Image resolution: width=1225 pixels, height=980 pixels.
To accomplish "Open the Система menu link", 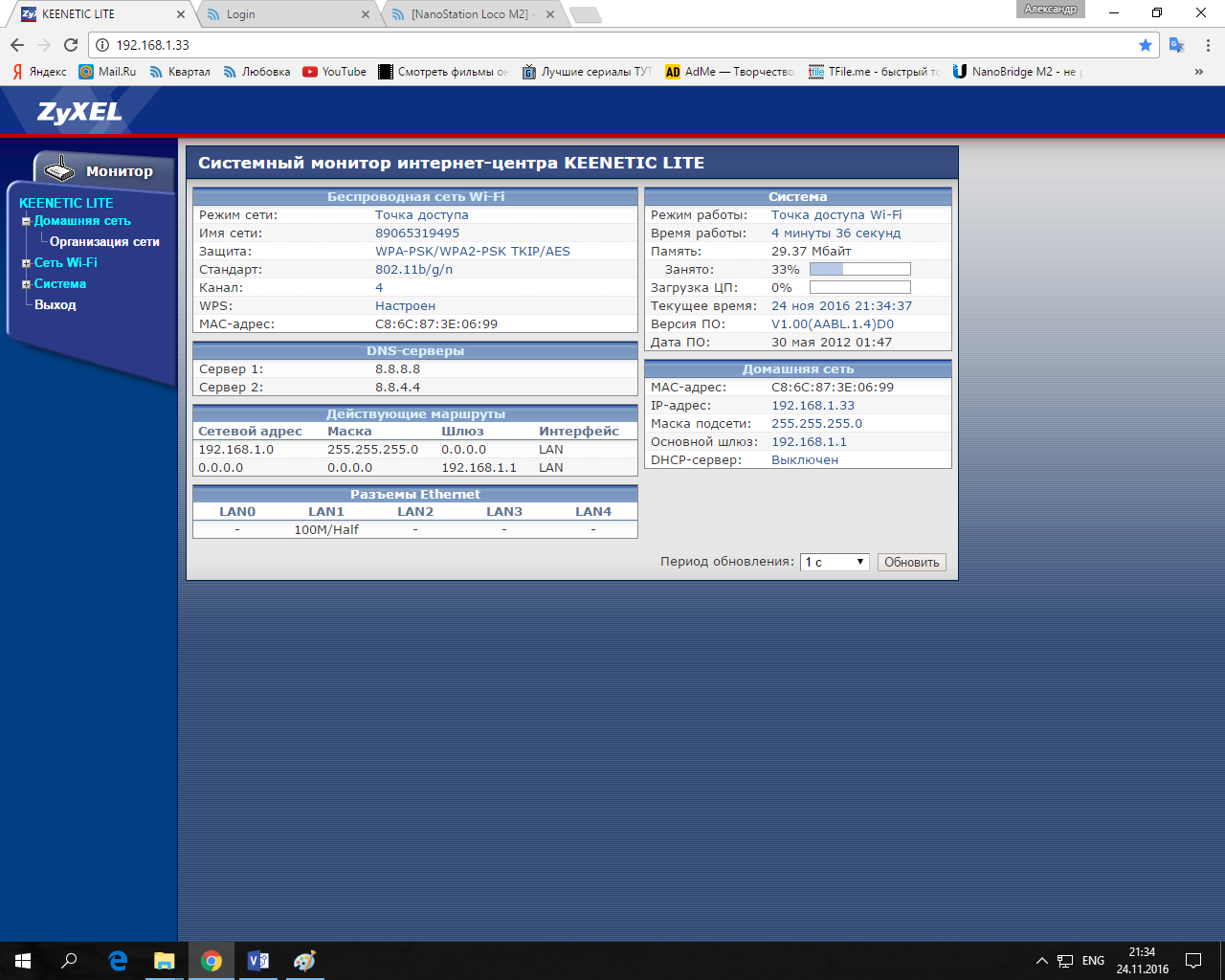I will [x=60, y=284].
